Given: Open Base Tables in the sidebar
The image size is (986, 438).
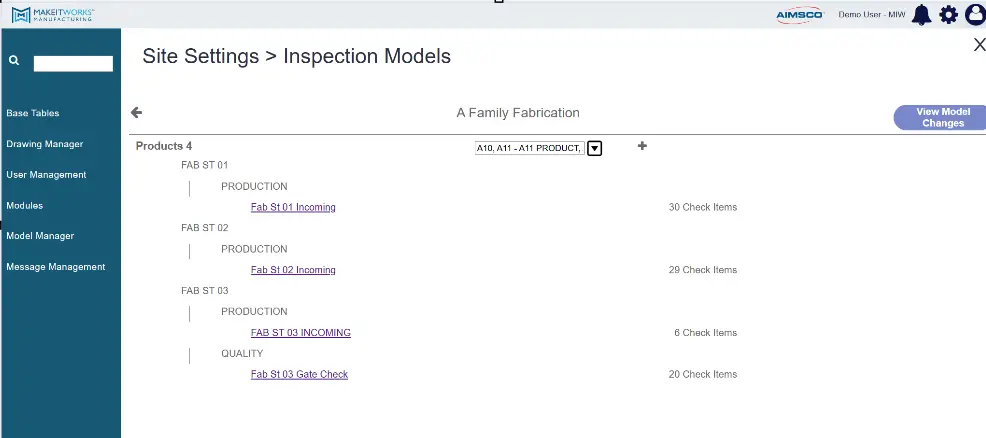Looking at the screenshot, I should [33, 113].
